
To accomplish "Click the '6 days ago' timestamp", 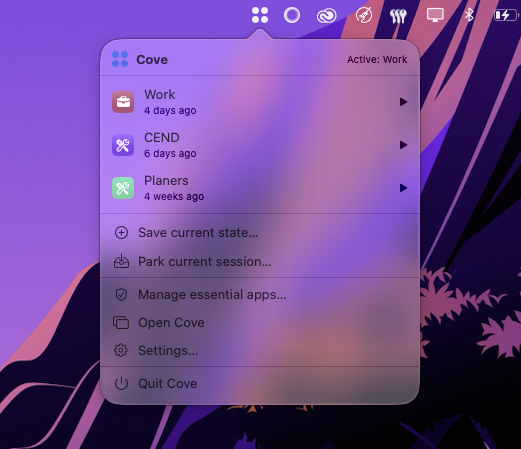I will 170,153.
